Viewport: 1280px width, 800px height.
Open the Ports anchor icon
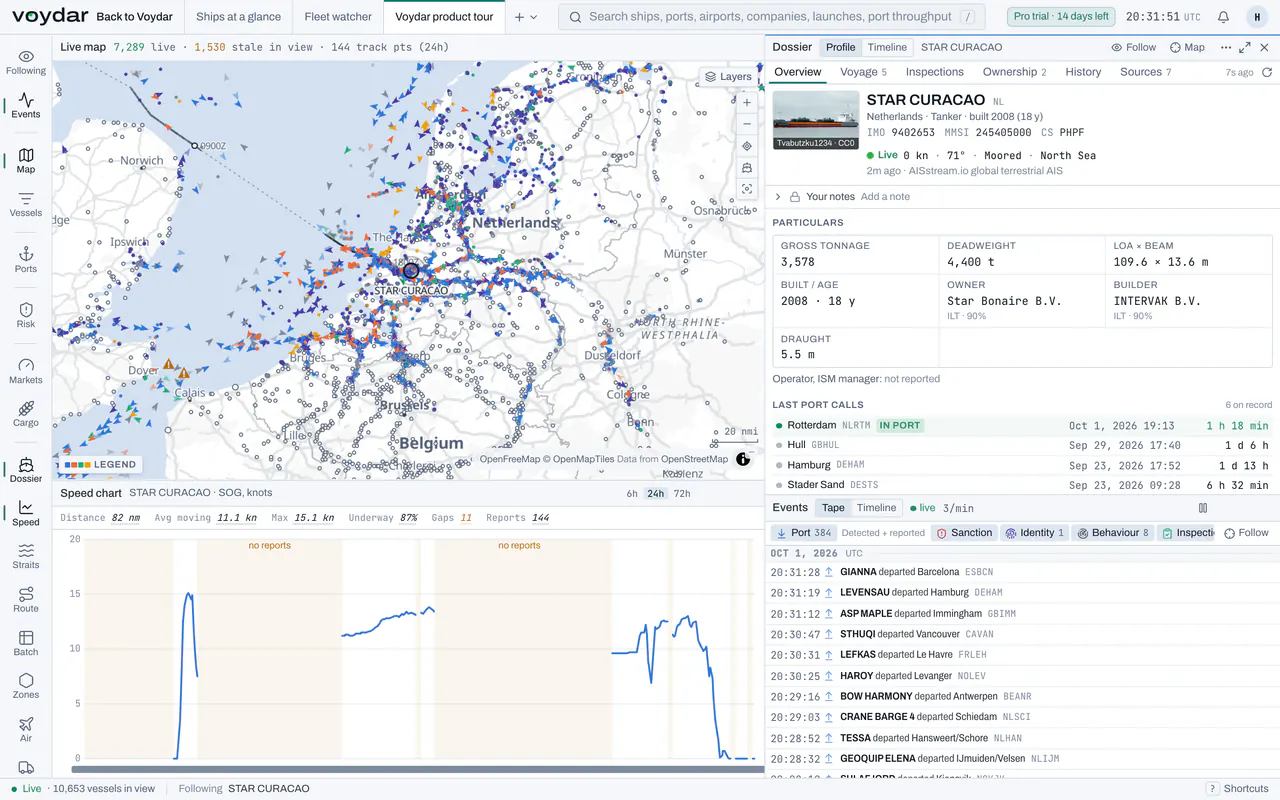point(26,260)
